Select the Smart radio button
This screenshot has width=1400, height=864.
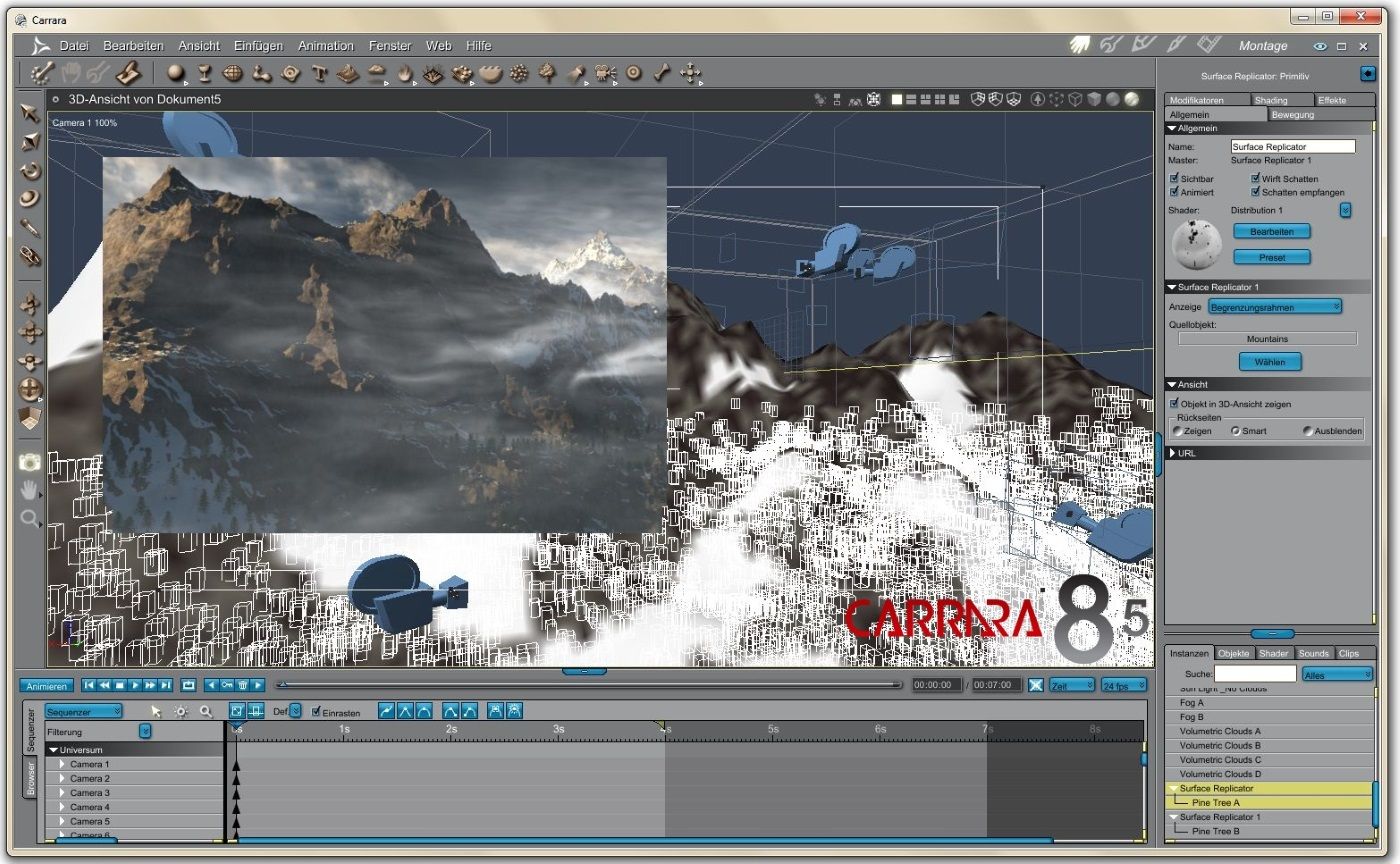coord(1236,431)
